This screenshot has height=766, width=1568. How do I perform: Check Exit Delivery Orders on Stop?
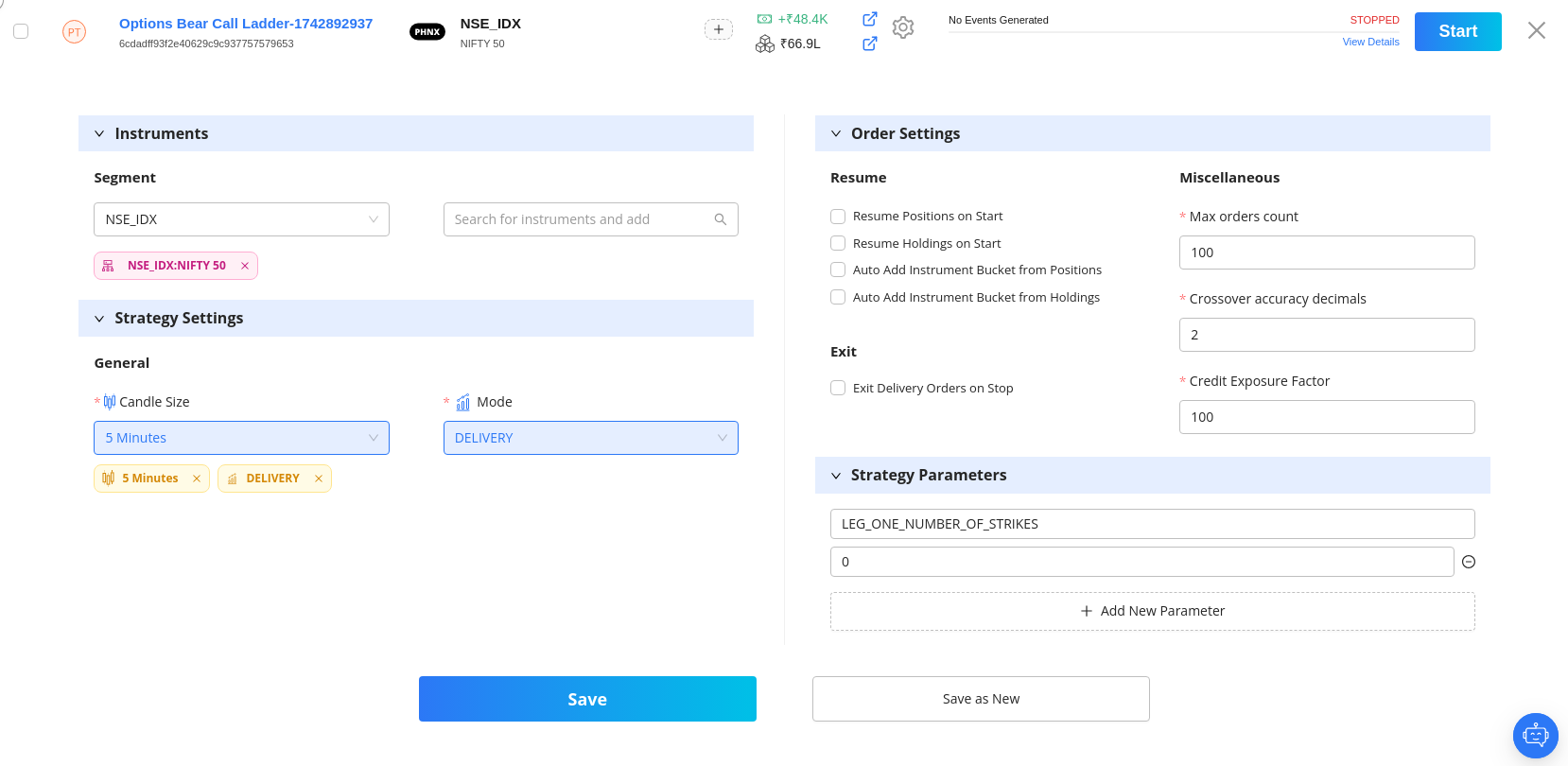tap(838, 388)
